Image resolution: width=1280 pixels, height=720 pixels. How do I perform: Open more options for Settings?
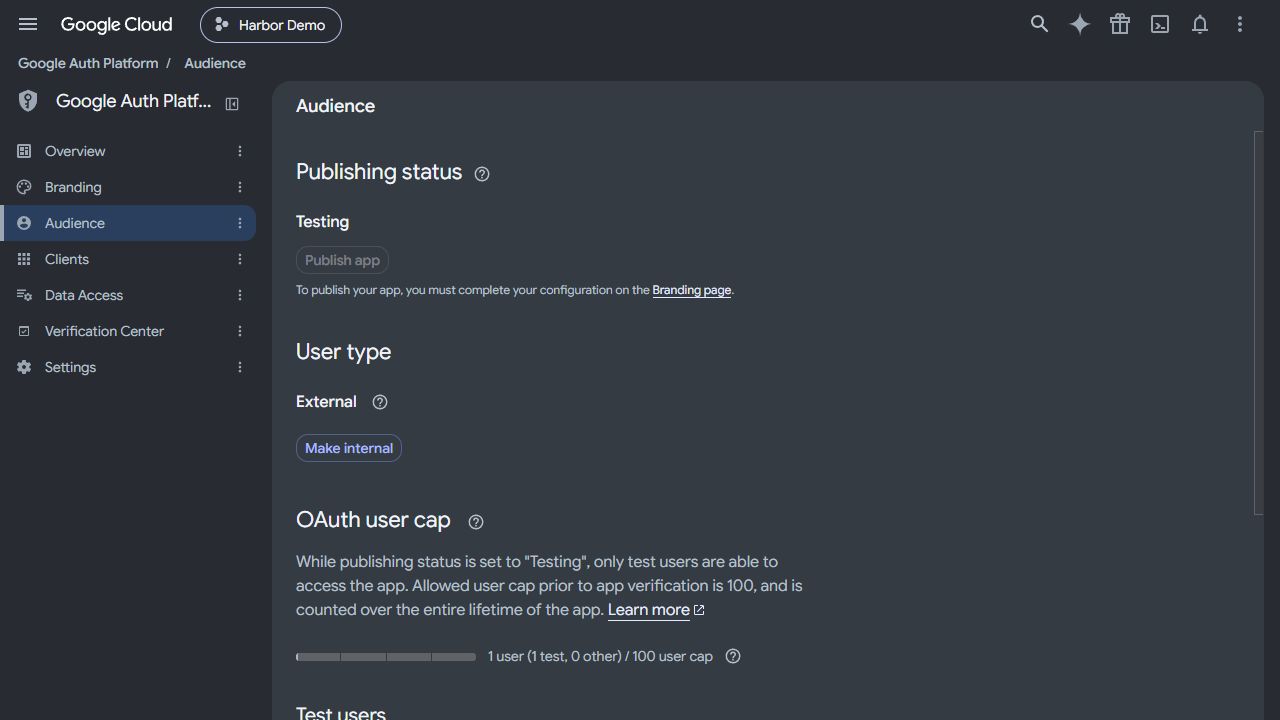[x=240, y=367]
